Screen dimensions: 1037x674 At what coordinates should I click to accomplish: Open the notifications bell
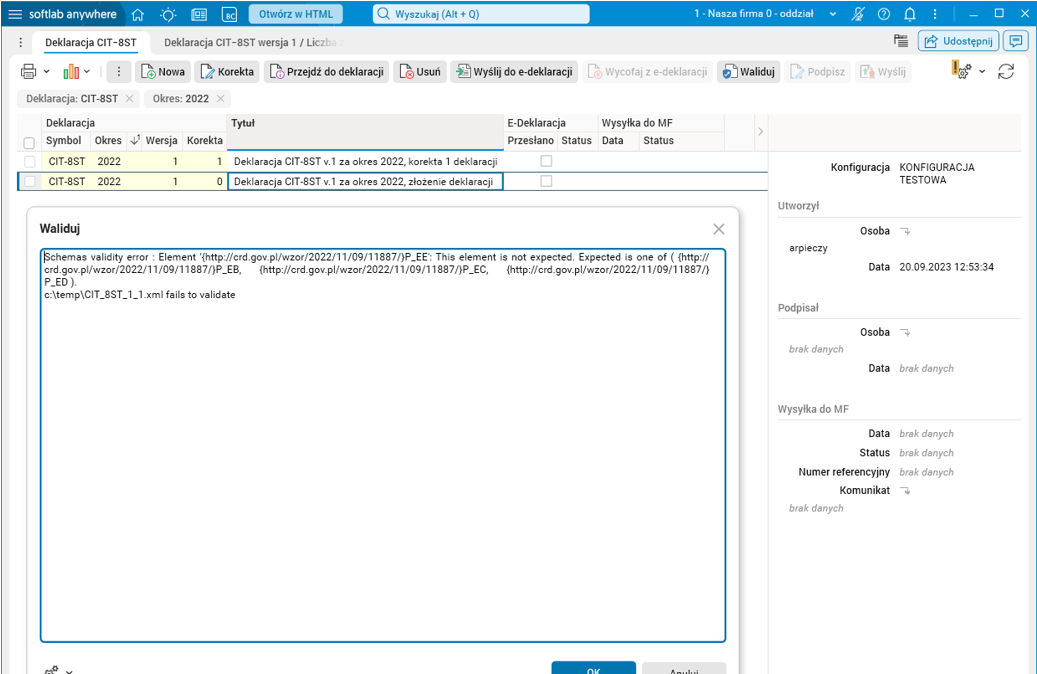click(910, 14)
